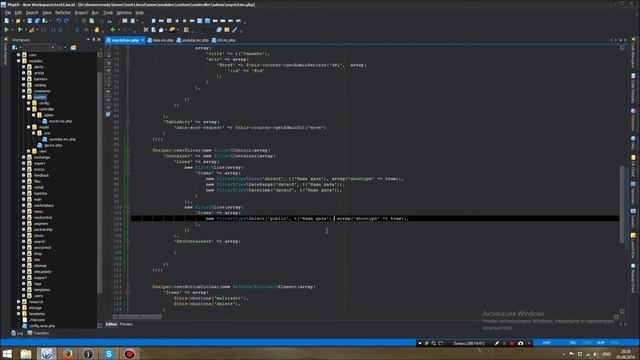Open the Window menu
Image resolution: width=640 pixels, height=360 pixels.
pos(124,13)
